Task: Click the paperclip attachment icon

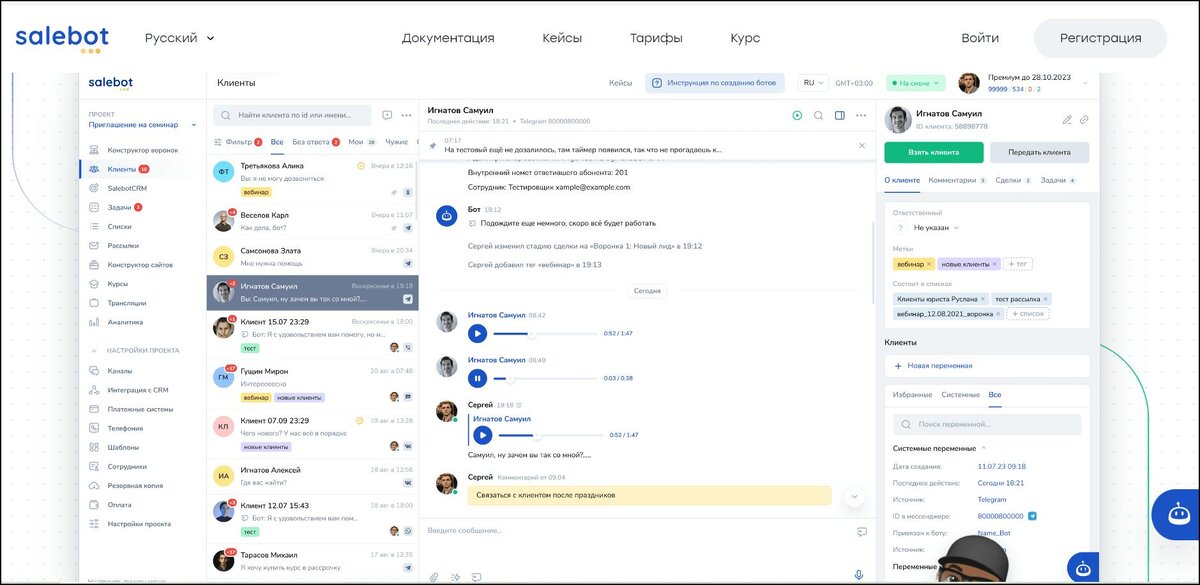Action: pyautogui.click(x=435, y=576)
